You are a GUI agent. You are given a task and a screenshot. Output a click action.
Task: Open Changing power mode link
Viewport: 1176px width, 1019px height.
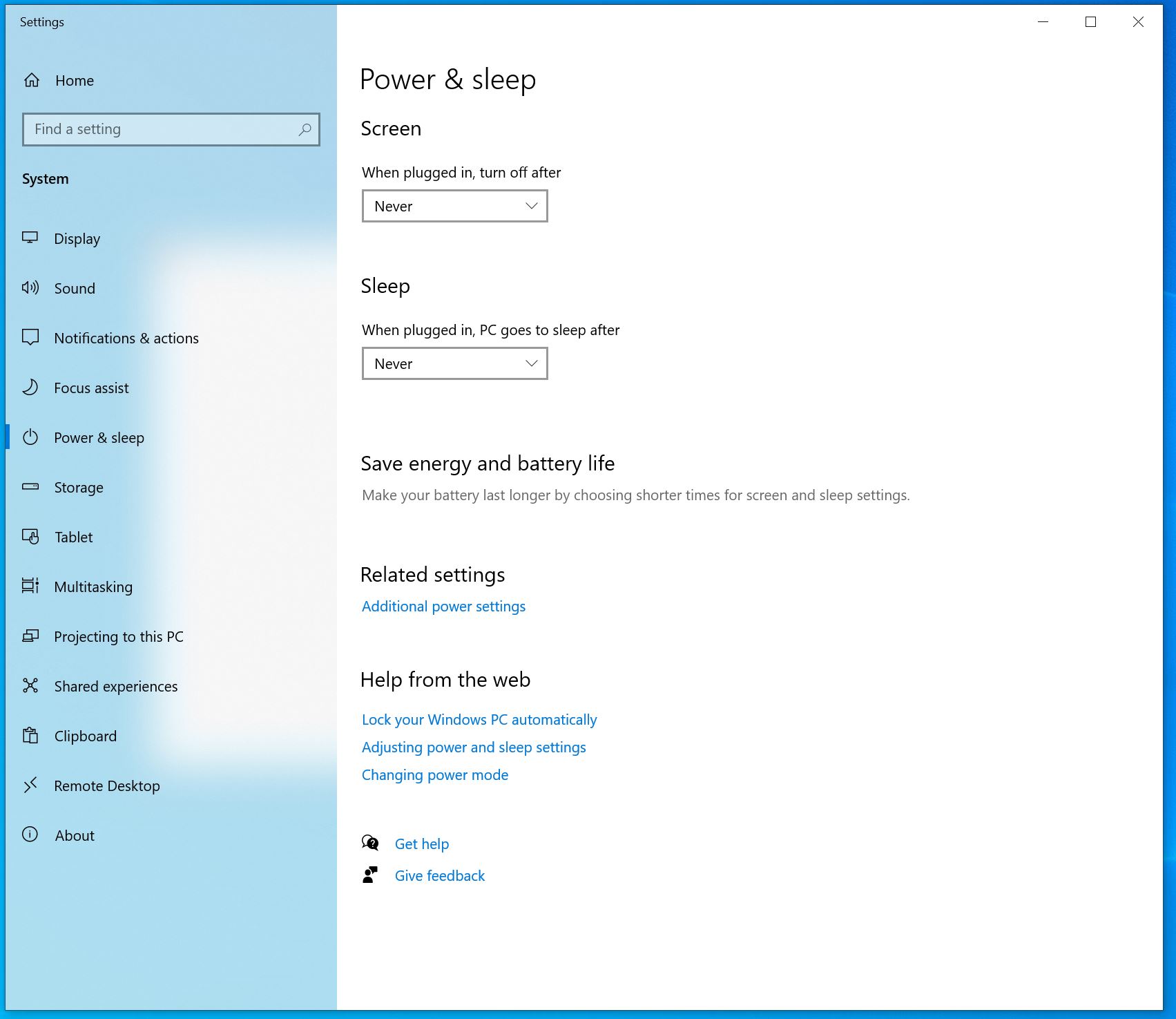click(435, 775)
